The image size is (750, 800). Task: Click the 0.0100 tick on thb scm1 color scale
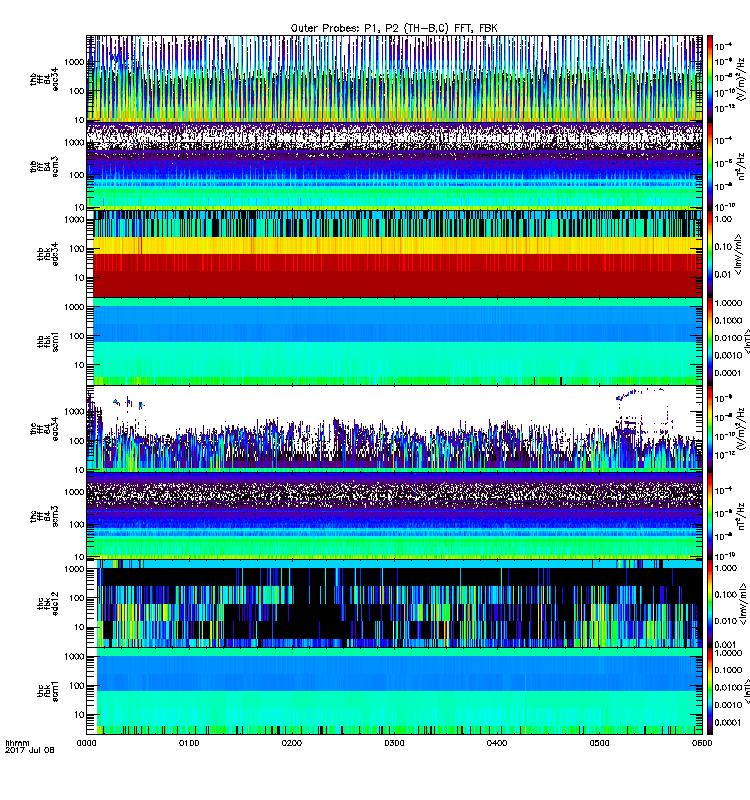[x=728, y=338]
